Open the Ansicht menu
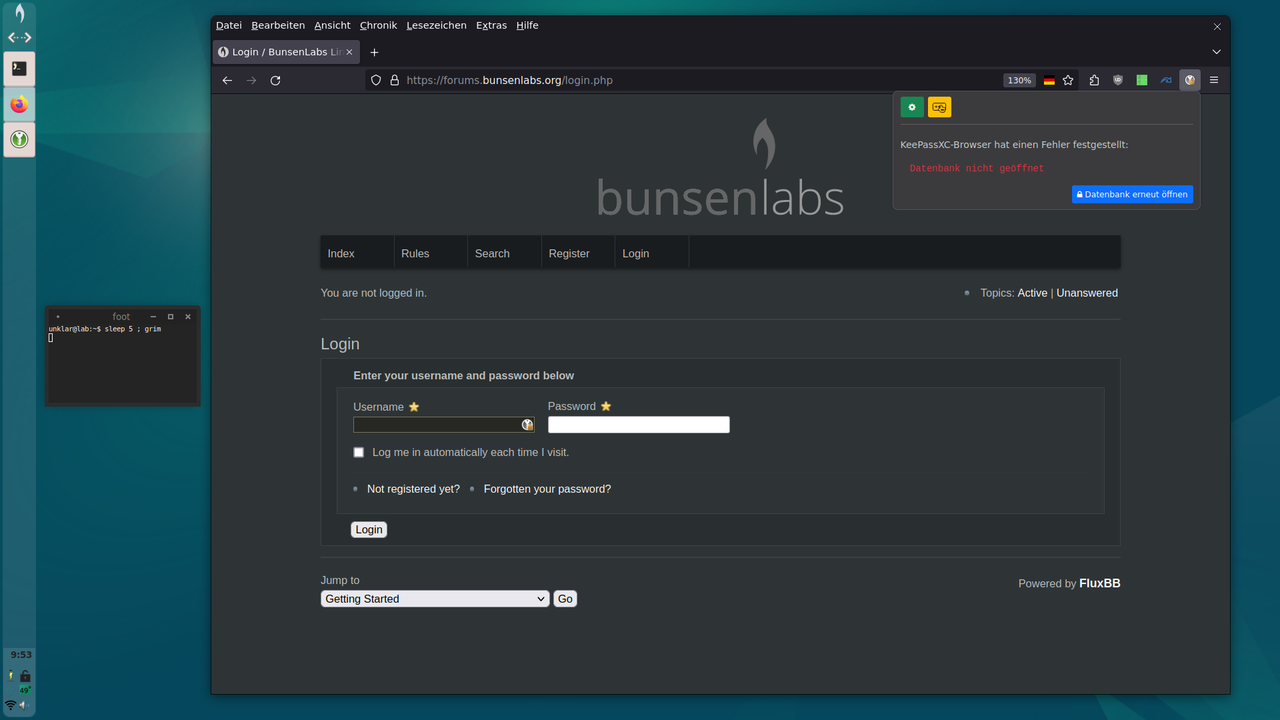 [x=332, y=25]
